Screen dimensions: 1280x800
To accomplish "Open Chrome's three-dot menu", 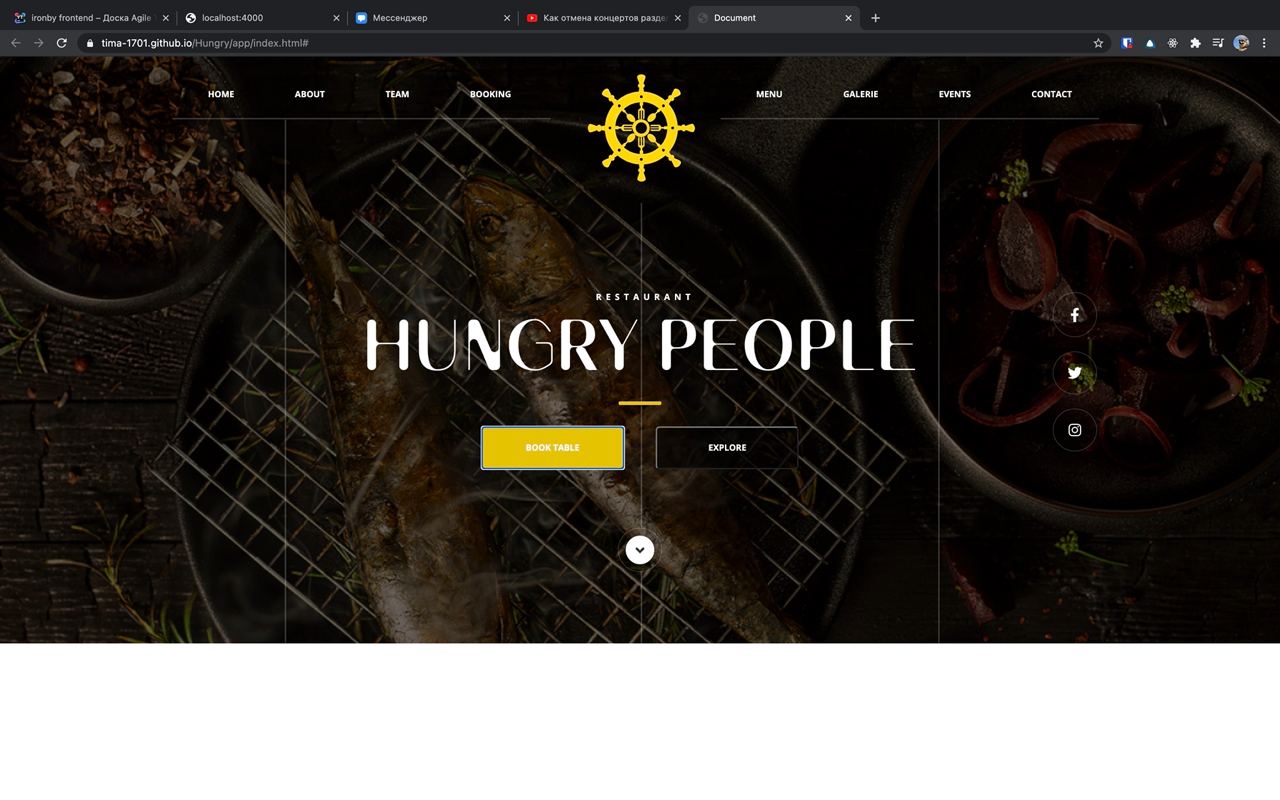I will pyautogui.click(x=1264, y=43).
